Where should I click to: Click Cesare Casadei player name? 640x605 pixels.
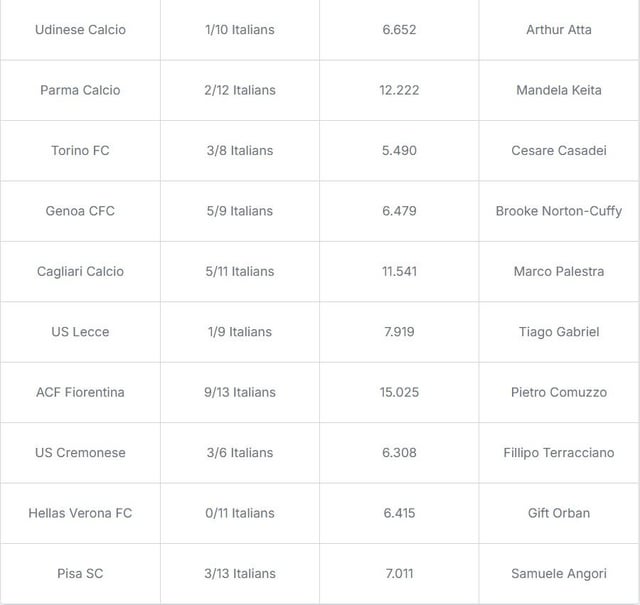tap(559, 151)
